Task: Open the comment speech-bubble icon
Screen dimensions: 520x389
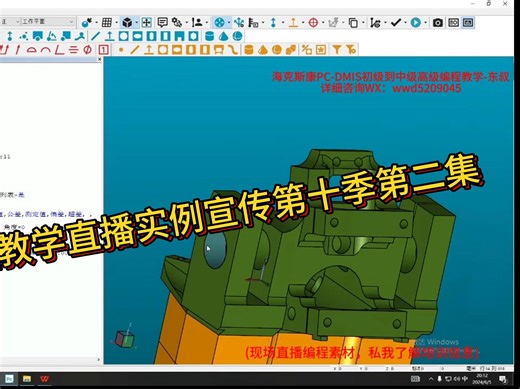Action: coord(162,23)
